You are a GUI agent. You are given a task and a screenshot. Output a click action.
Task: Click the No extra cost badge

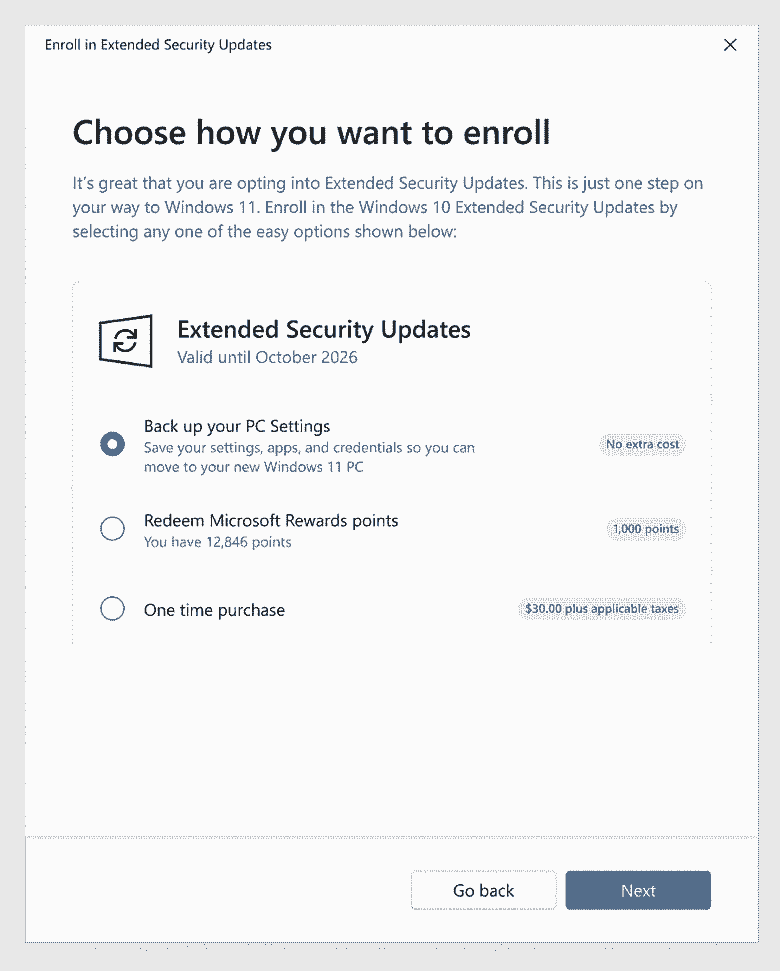pyautogui.click(x=643, y=444)
